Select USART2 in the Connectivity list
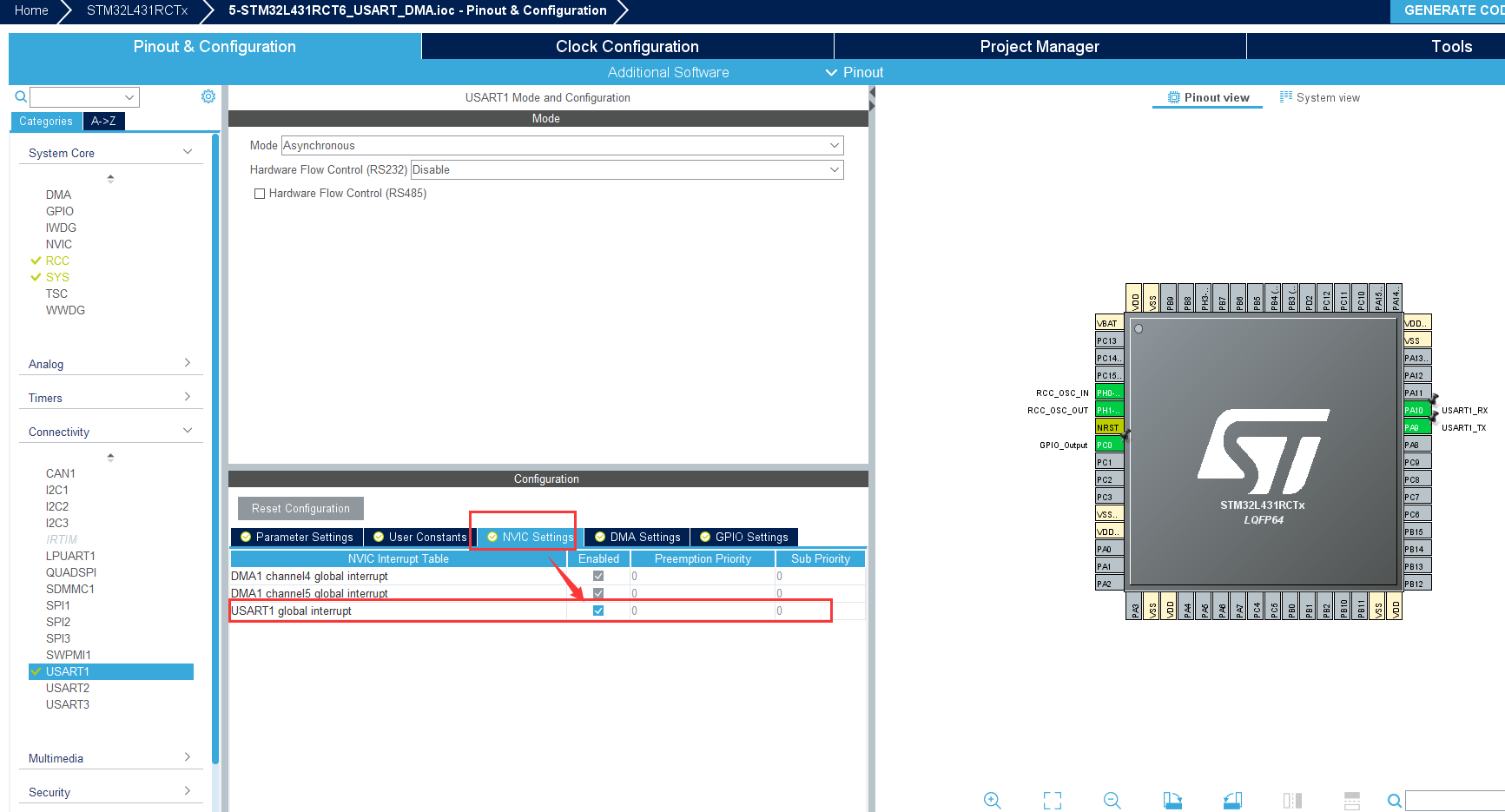 pyautogui.click(x=69, y=687)
